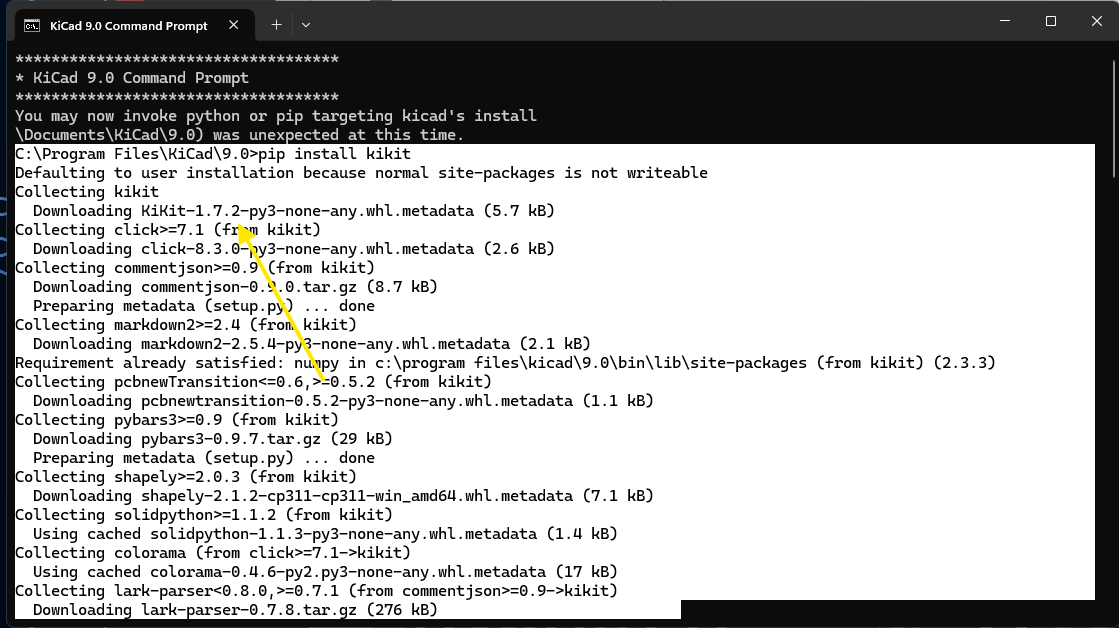Click the "pip install kikit" command line
1119x628 pixels.
pyautogui.click(x=212, y=154)
